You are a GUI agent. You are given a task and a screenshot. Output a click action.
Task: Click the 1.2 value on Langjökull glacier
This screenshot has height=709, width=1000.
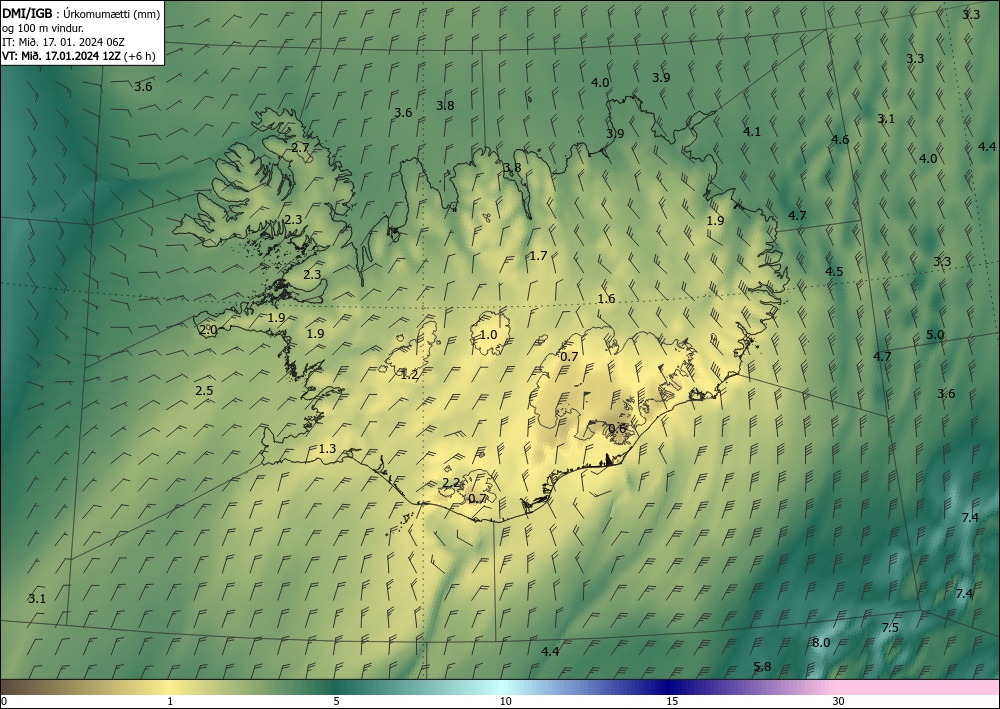pyautogui.click(x=409, y=375)
